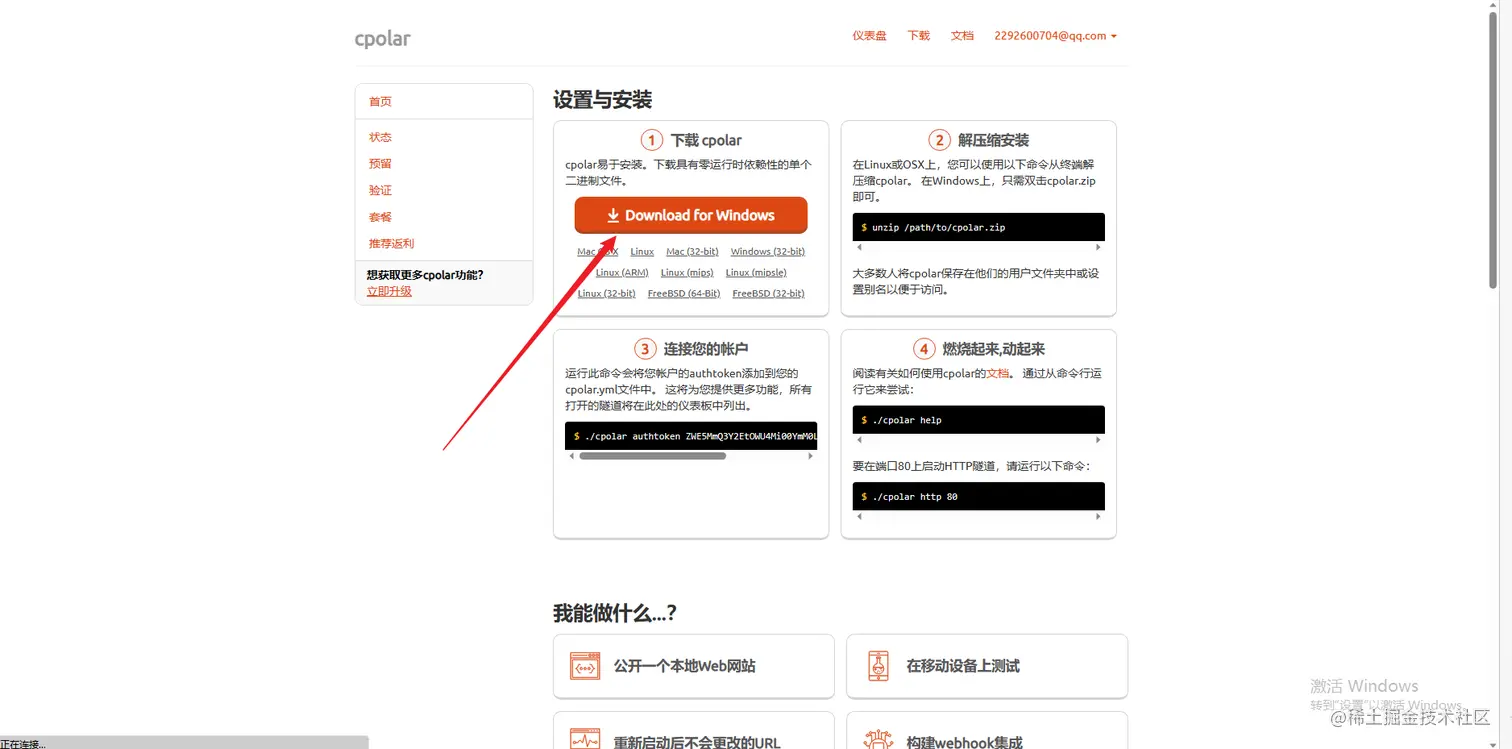Viewport: 1512px width, 749px height.
Task: Open the 重新启动后不会更改的URL card title
Action: coord(697,742)
